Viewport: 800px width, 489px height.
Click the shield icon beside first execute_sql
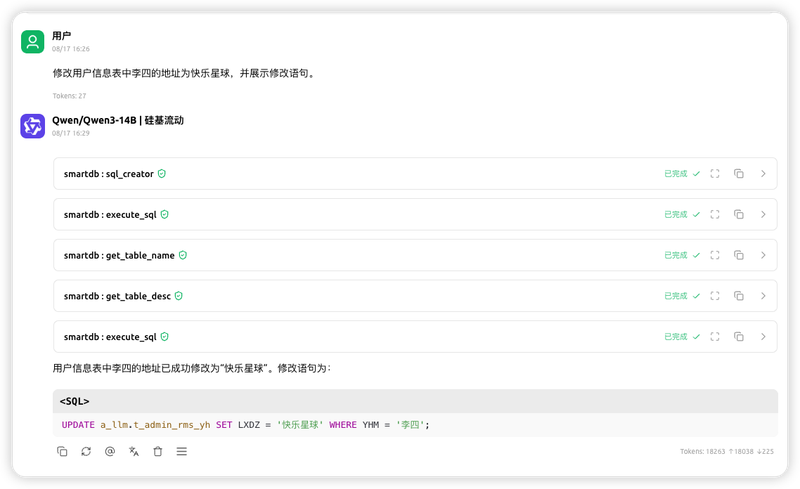coord(164,214)
